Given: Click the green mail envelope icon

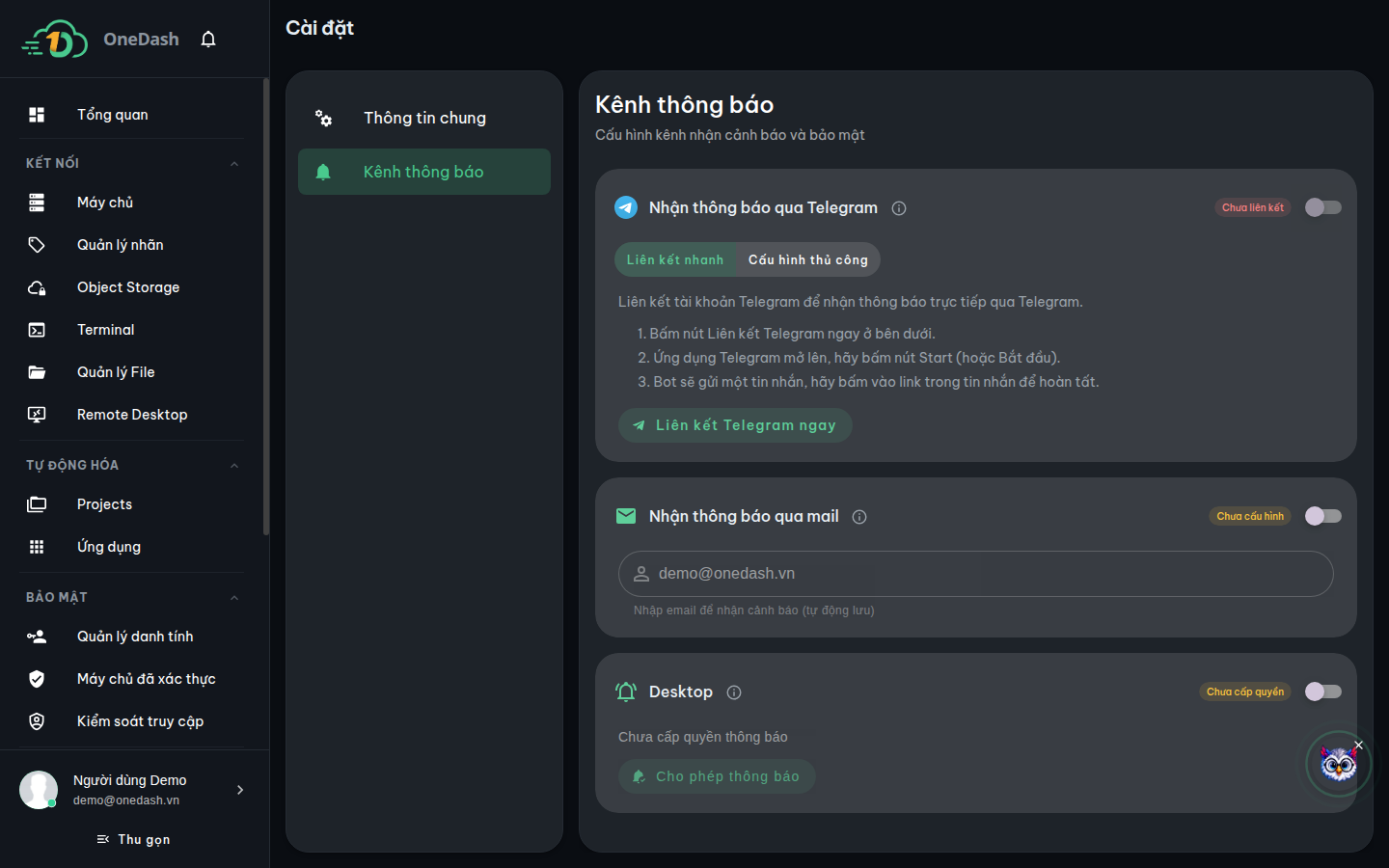Looking at the screenshot, I should pos(626,516).
